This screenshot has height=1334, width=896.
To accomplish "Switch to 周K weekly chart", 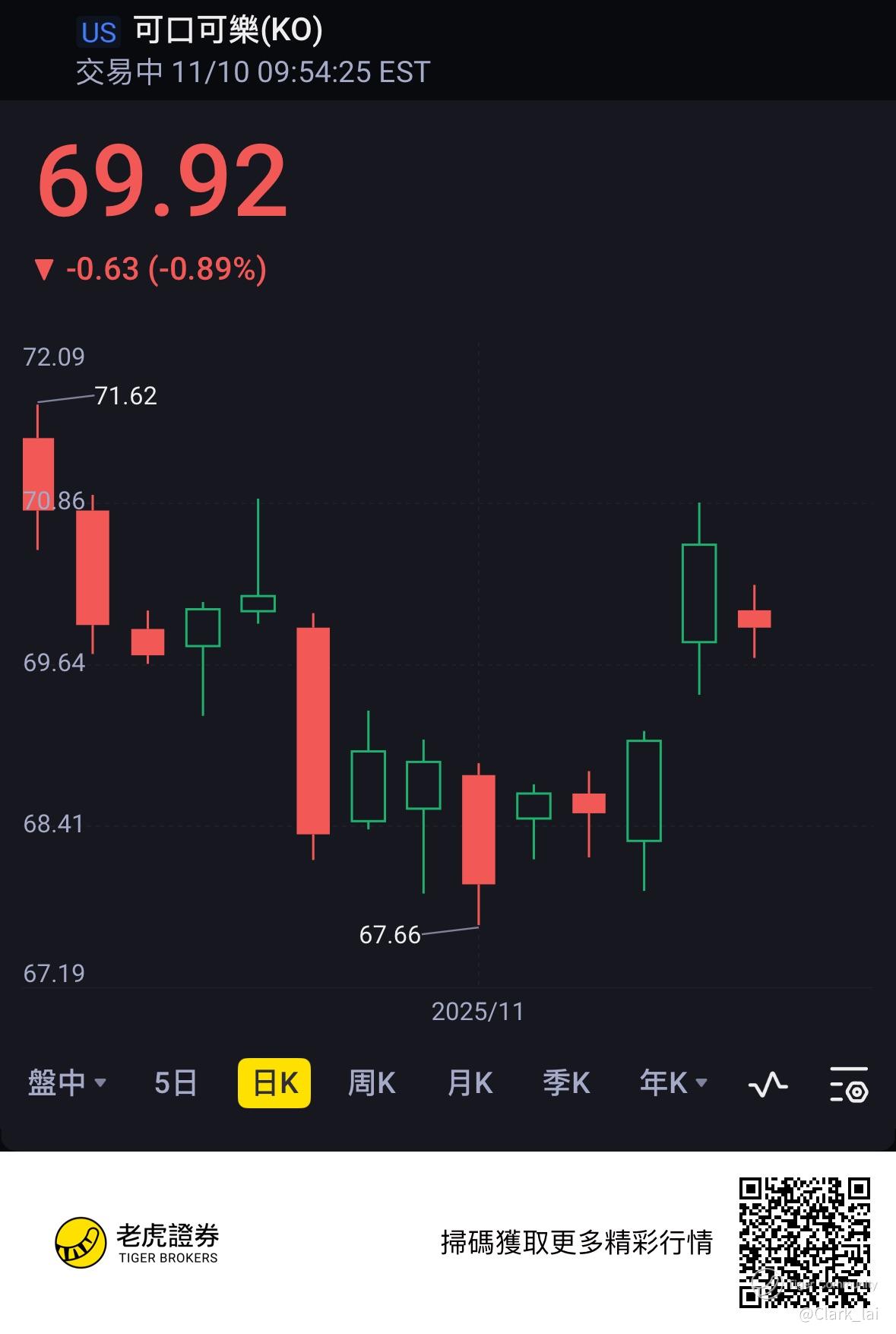I will click(372, 1082).
